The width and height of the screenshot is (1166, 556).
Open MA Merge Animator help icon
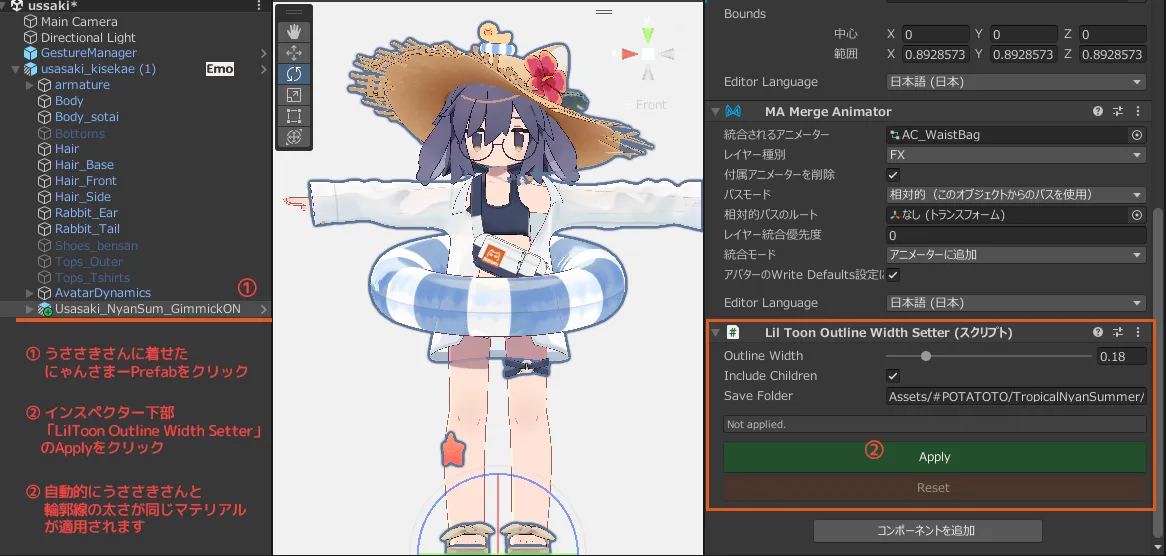pos(1098,111)
